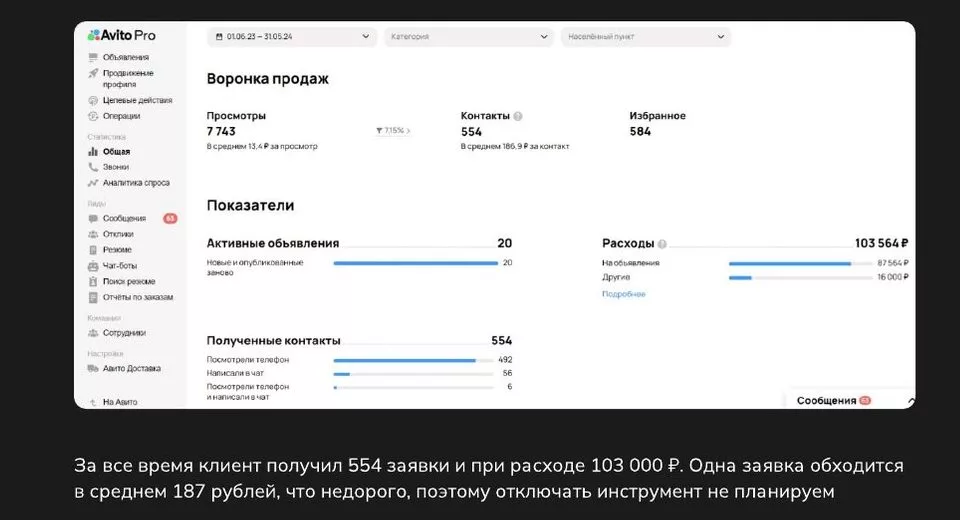Click the Полученные контакты heading
The width and height of the screenshot is (960, 520).
coord(273,341)
